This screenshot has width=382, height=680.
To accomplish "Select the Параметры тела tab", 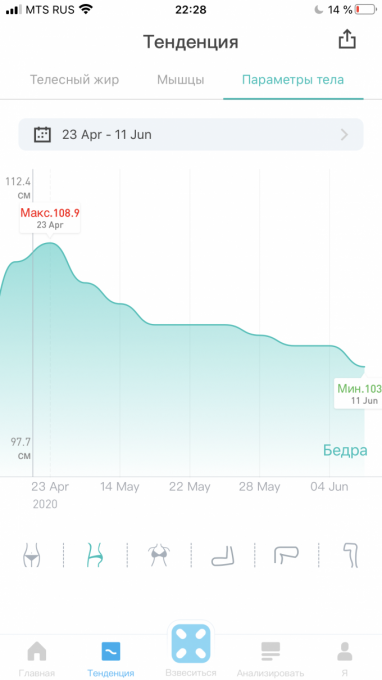I will pos(293,80).
